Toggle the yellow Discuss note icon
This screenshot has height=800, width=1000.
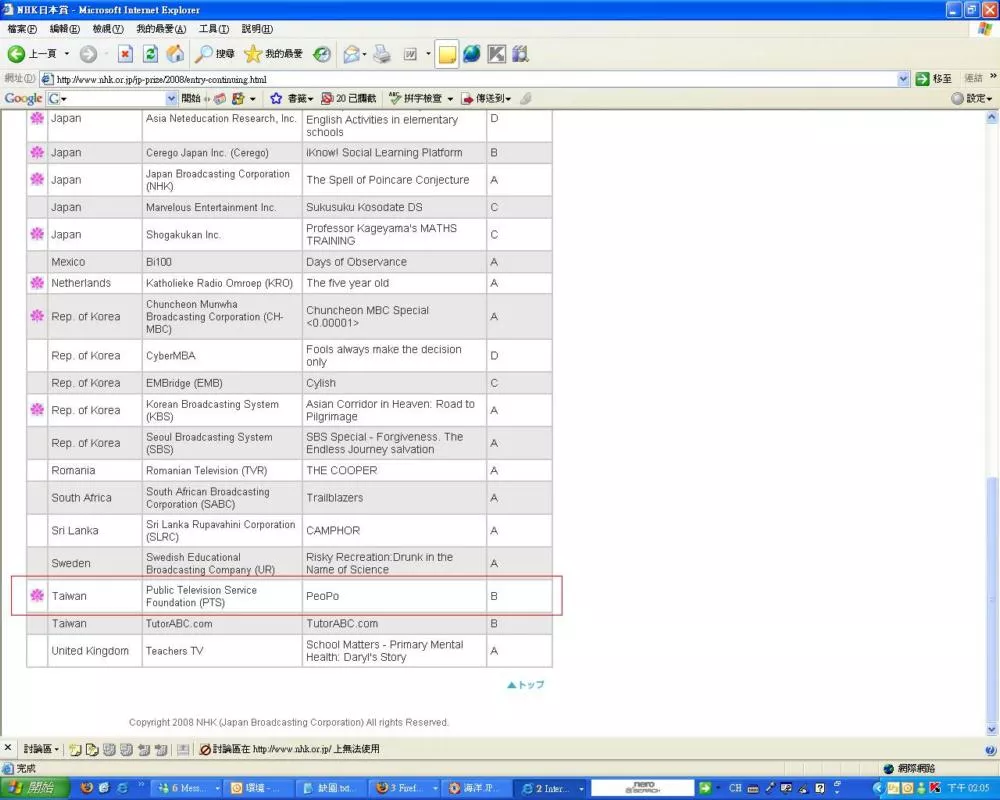(x=447, y=55)
